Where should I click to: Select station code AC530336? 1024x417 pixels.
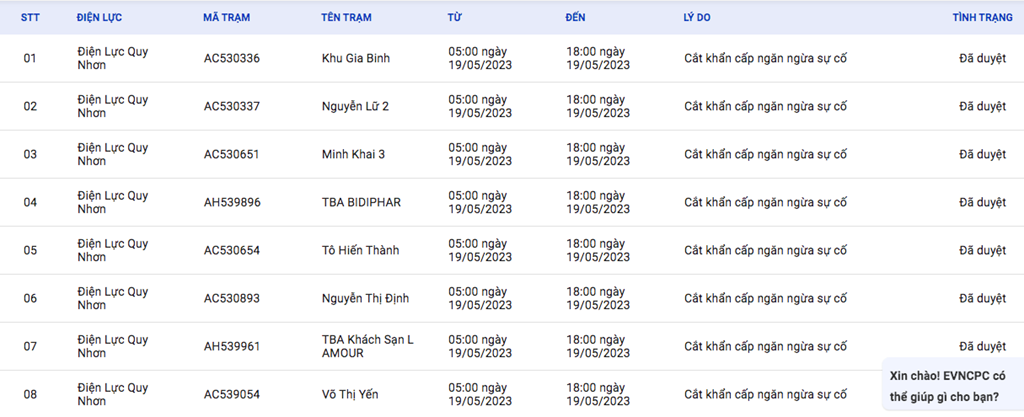(x=232, y=58)
